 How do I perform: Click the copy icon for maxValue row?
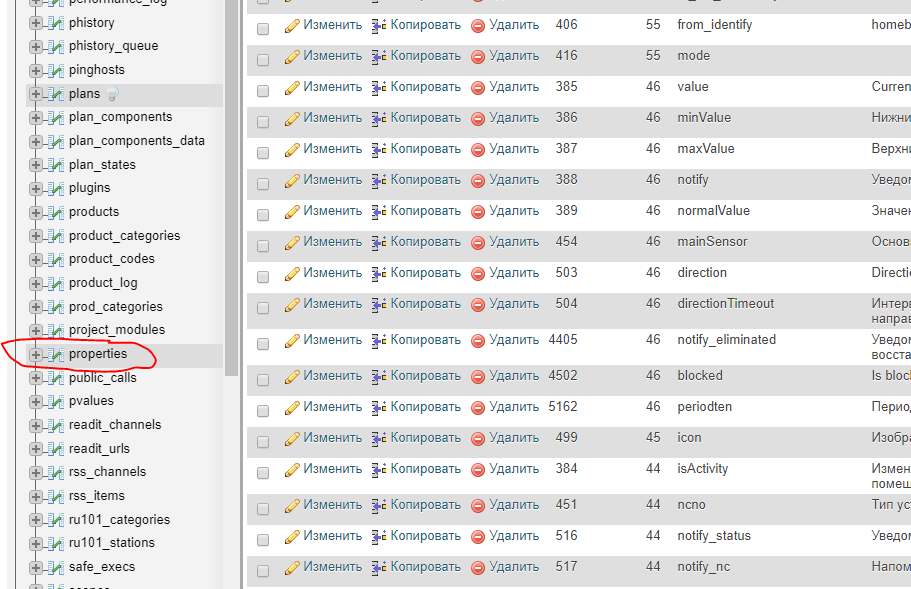point(379,149)
